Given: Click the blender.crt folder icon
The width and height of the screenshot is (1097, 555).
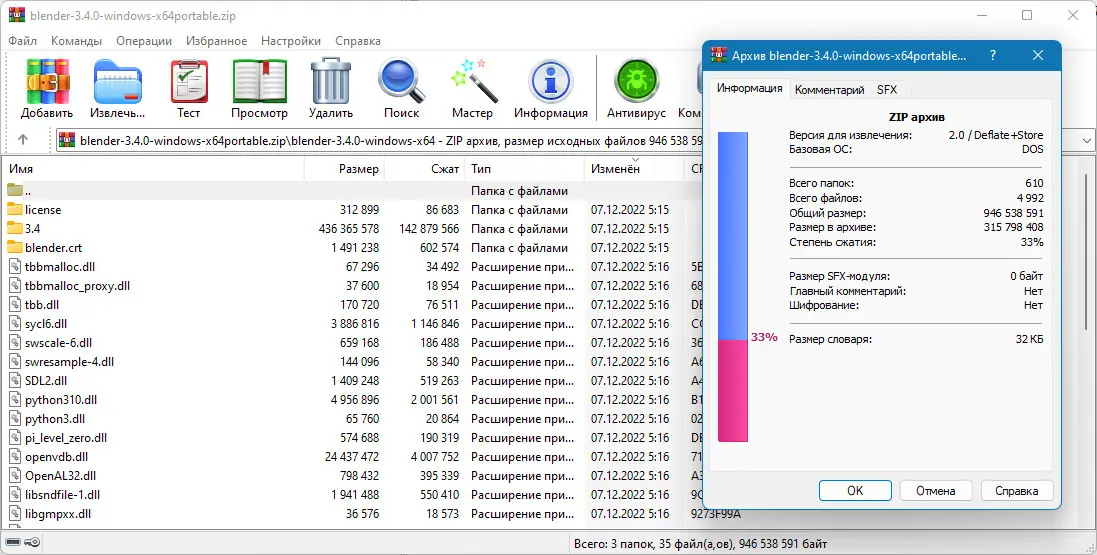Looking at the screenshot, I should pos(15,247).
